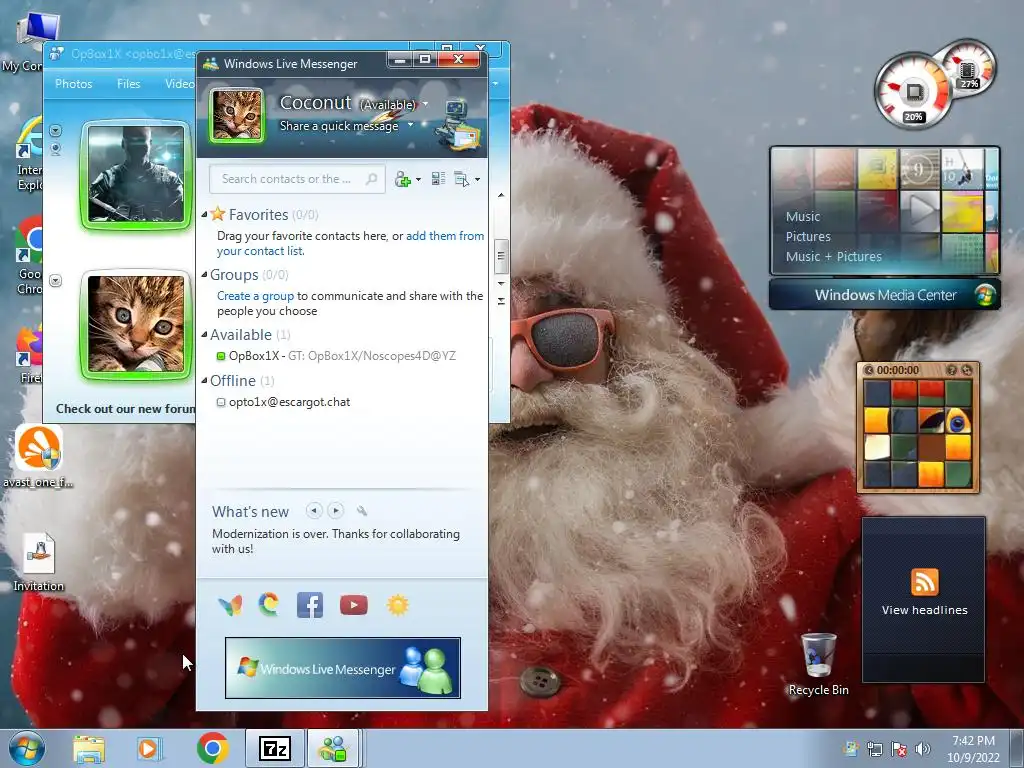This screenshot has width=1024, height=768.
Task: Click the Facebook icon
Action: [x=310, y=605]
